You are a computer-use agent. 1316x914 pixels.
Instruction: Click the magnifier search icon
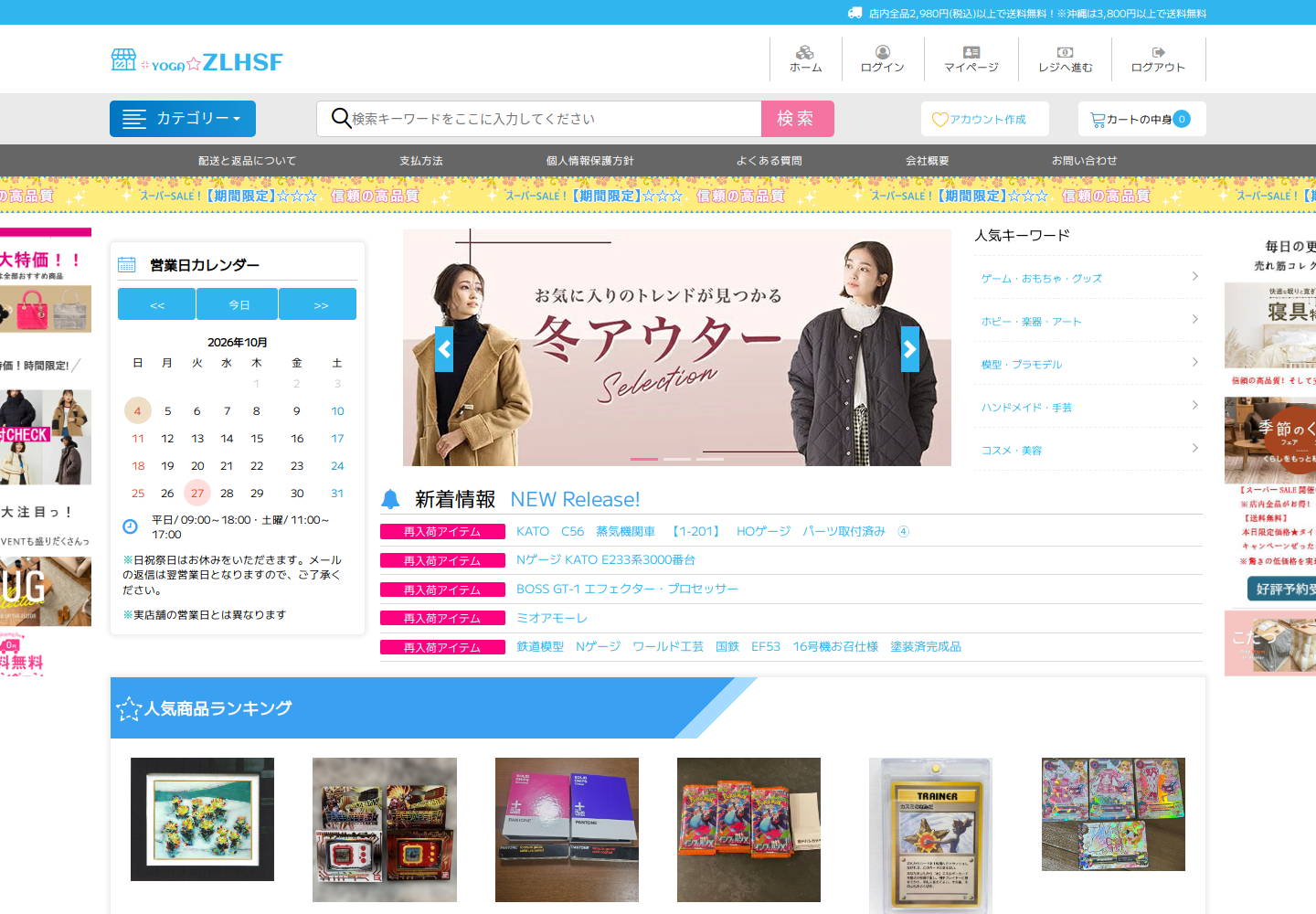pyautogui.click(x=341, y=119)
